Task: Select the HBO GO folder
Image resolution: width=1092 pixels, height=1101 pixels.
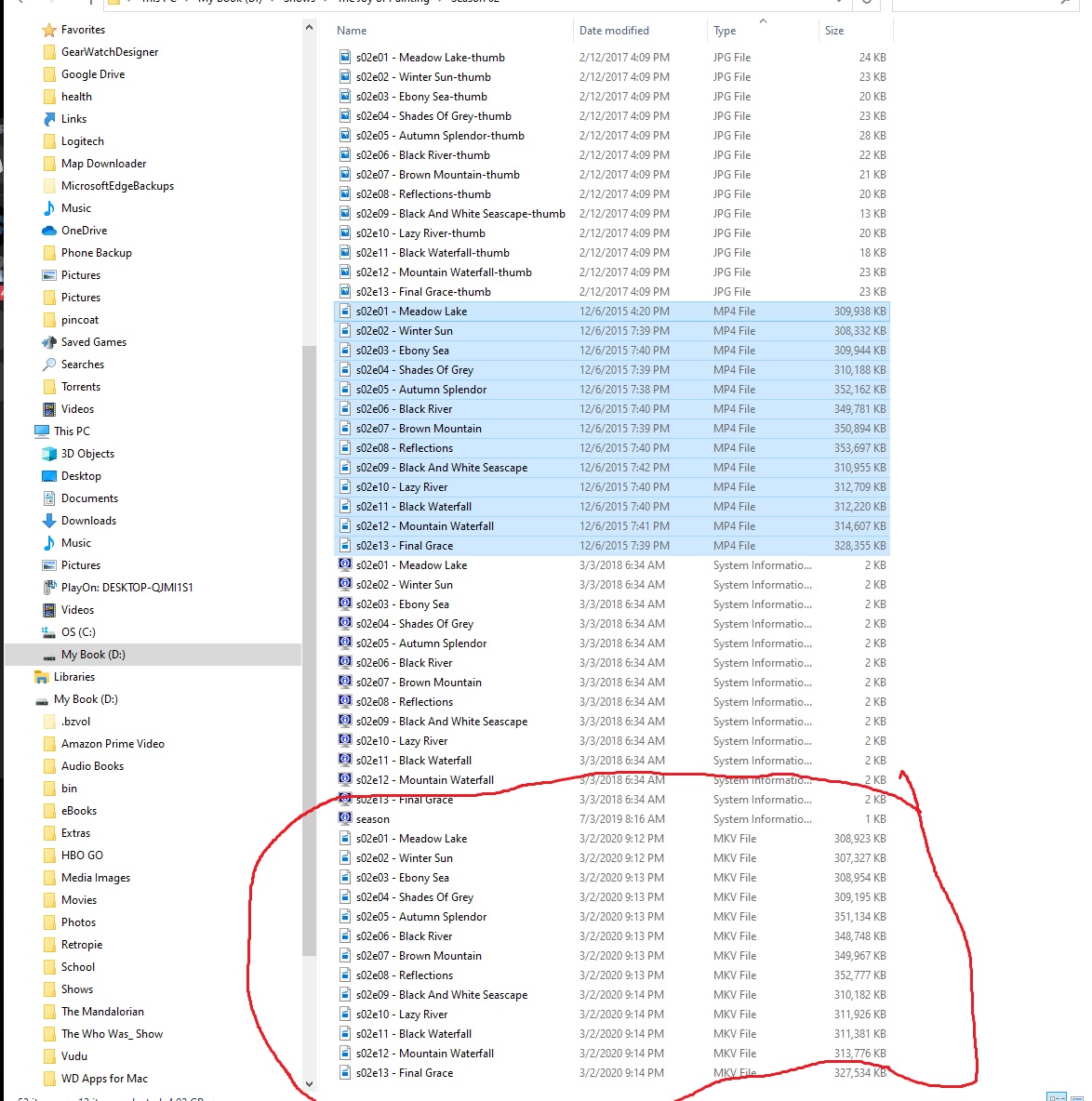Action: (82, 856)
